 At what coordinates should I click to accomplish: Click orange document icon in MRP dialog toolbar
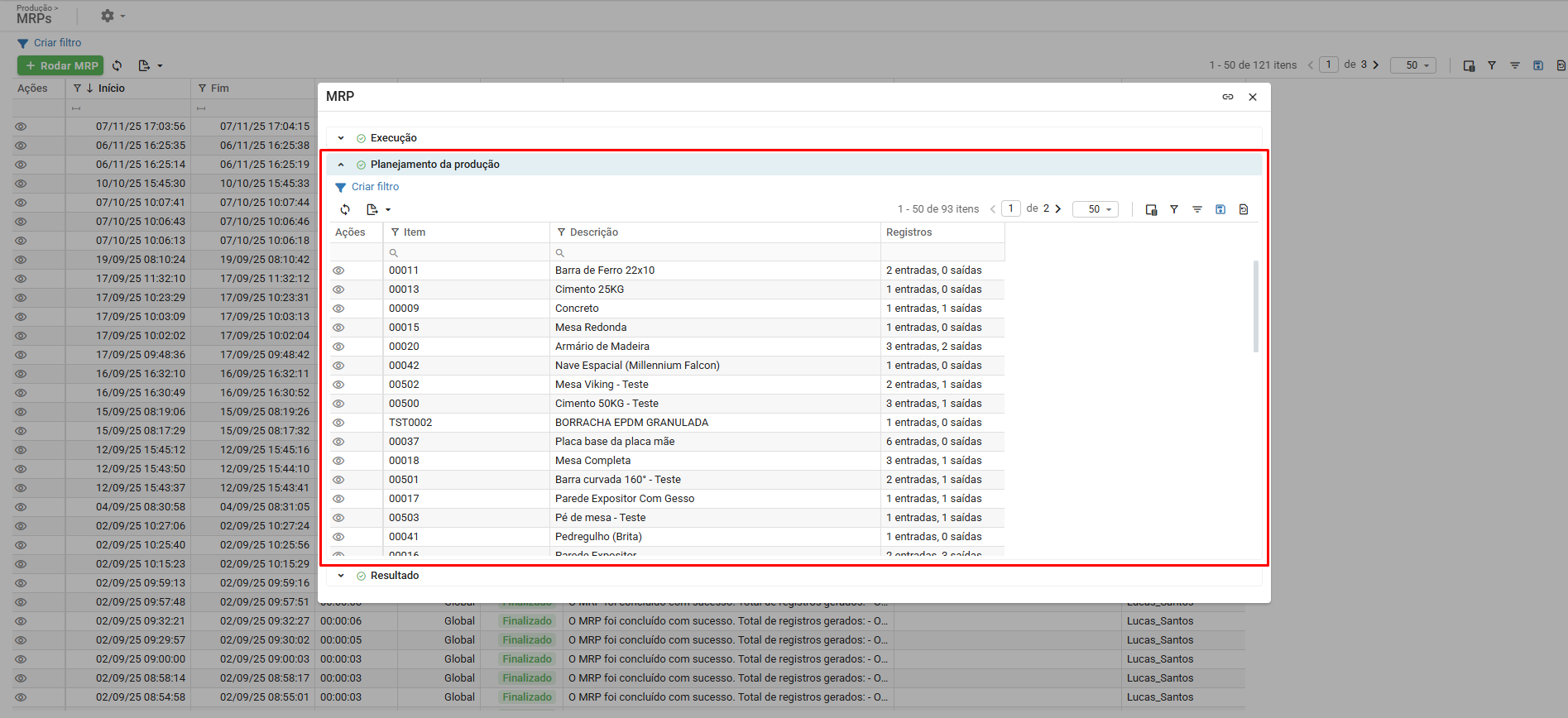1244,209
